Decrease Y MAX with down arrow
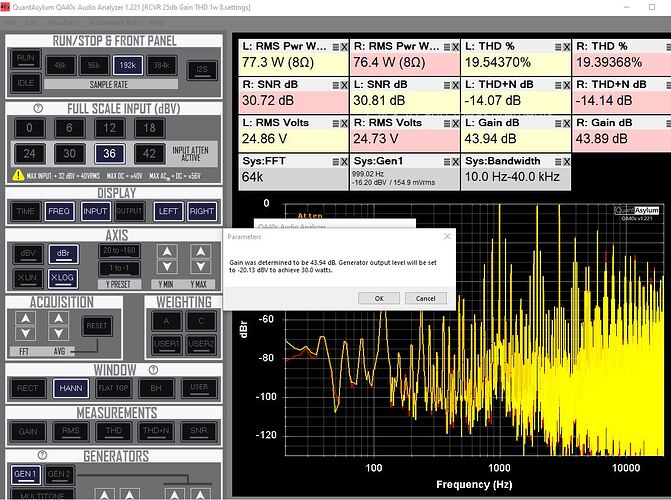 201,267
